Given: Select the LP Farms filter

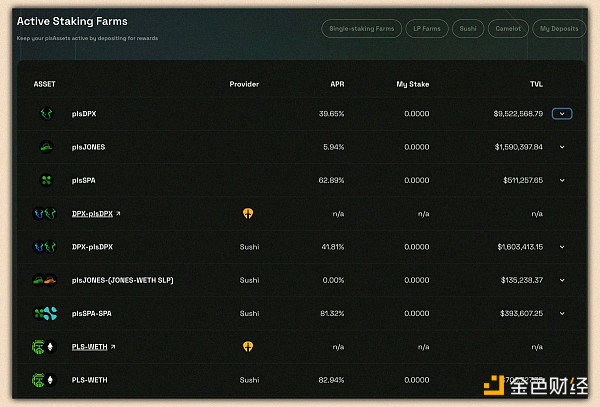Looking at the screenshot, I should click(426, 29).
